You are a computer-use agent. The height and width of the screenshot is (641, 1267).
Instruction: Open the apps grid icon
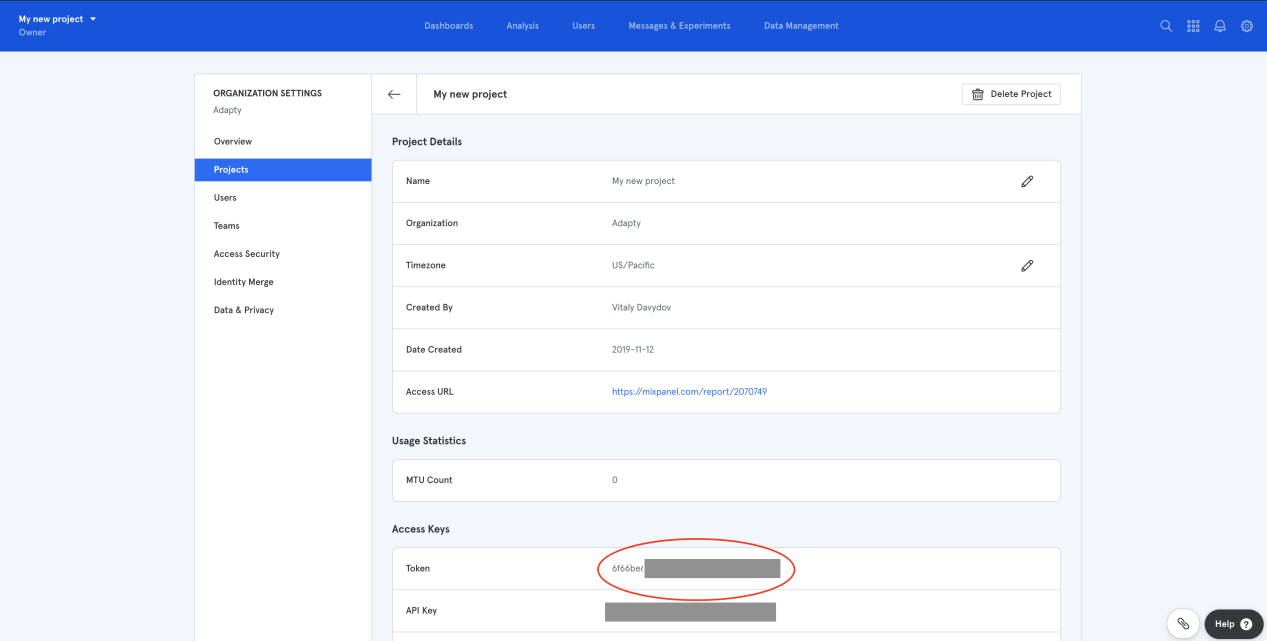tap(1193, 26)
